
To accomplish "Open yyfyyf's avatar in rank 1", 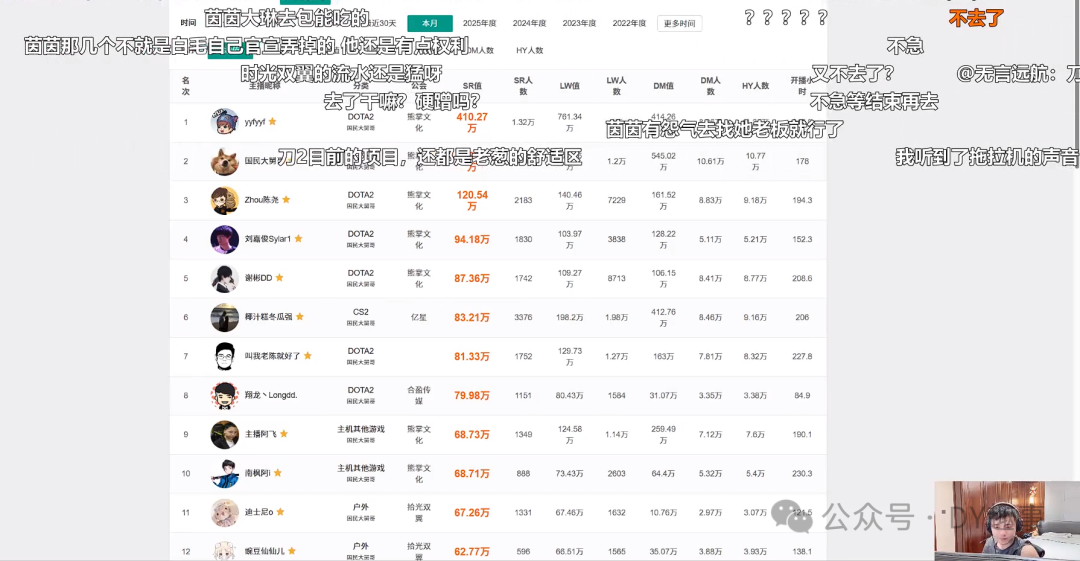I will (225, 122).
